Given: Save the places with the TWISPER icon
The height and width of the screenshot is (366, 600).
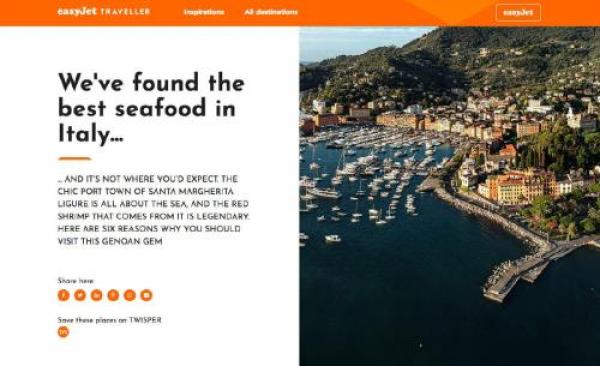Looking at the screenshot, I should tap(64, 332).
